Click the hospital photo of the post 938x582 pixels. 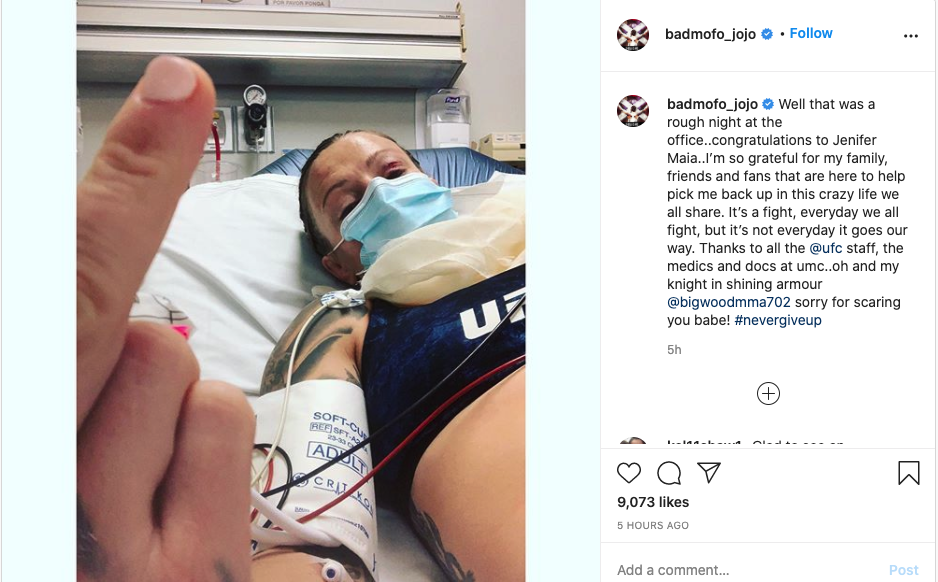[301, 291]
